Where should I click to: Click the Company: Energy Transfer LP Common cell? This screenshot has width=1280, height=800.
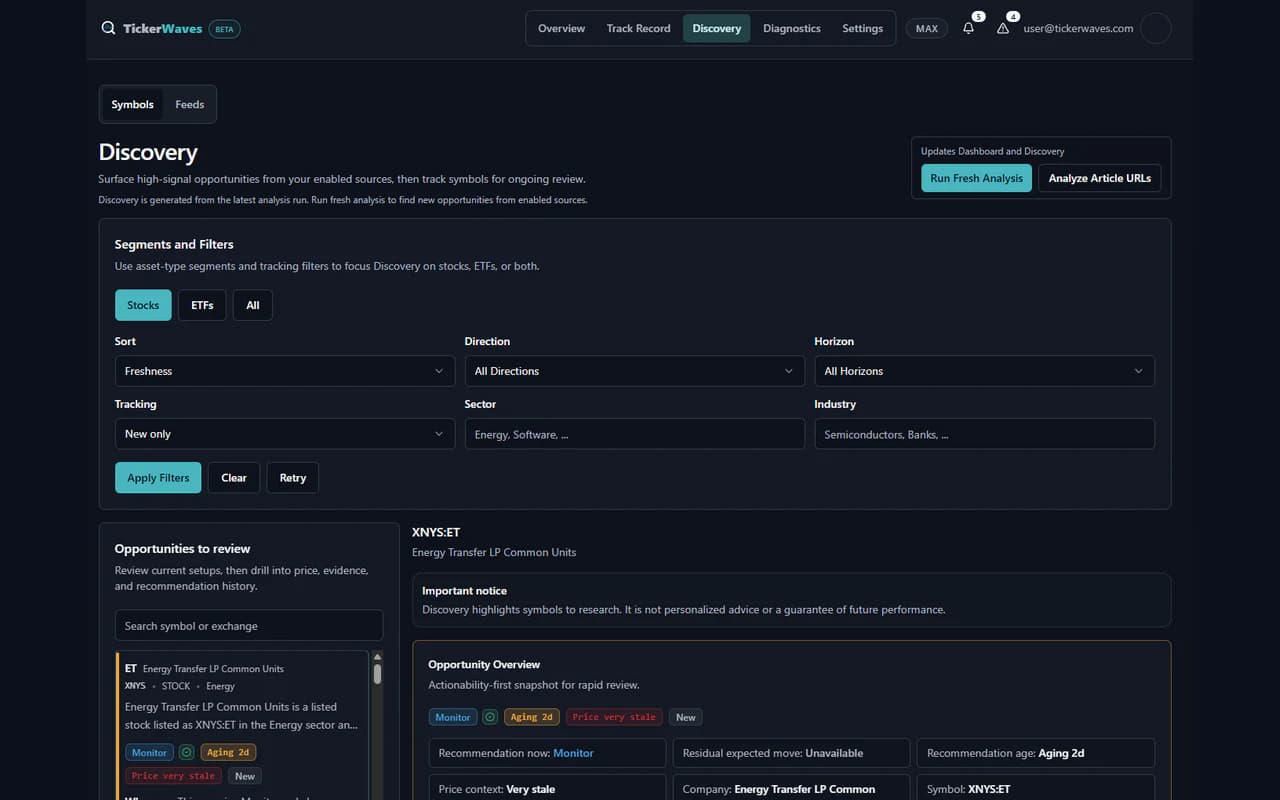[x=791, y=788]
